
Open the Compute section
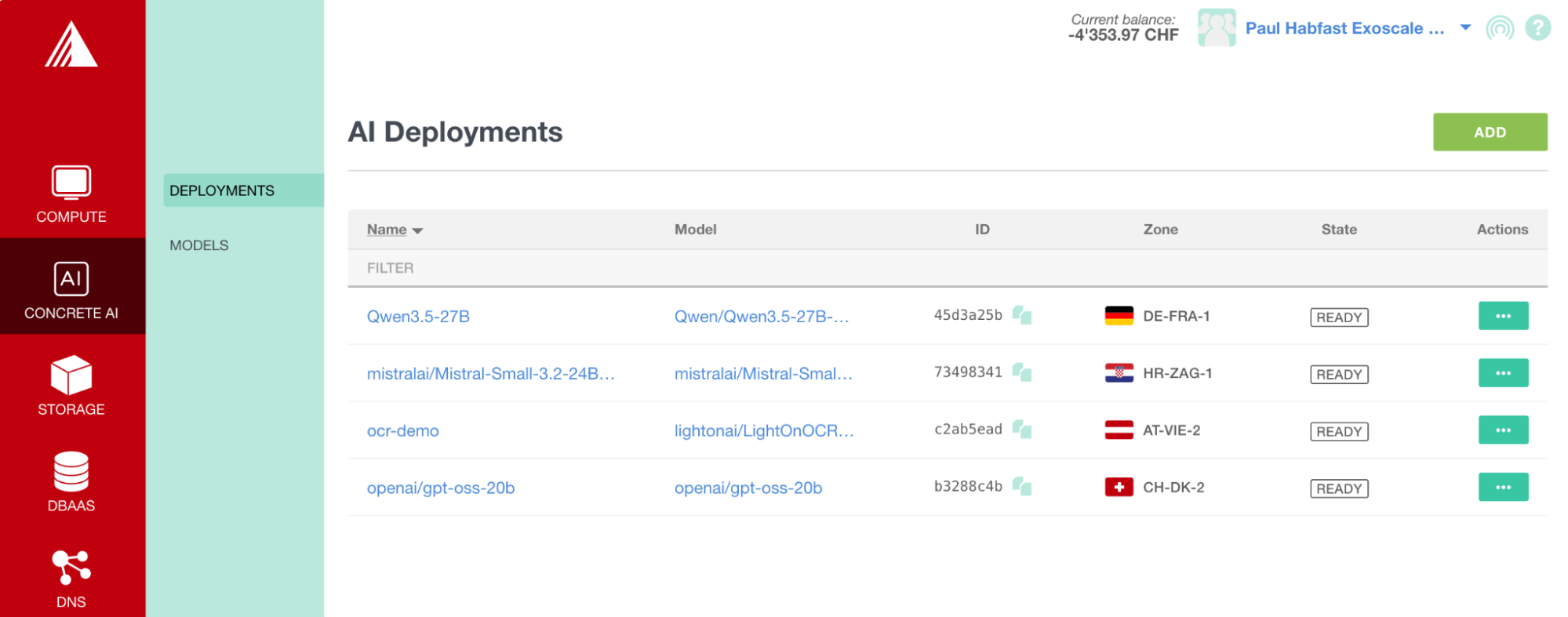(x=71, y=194)
